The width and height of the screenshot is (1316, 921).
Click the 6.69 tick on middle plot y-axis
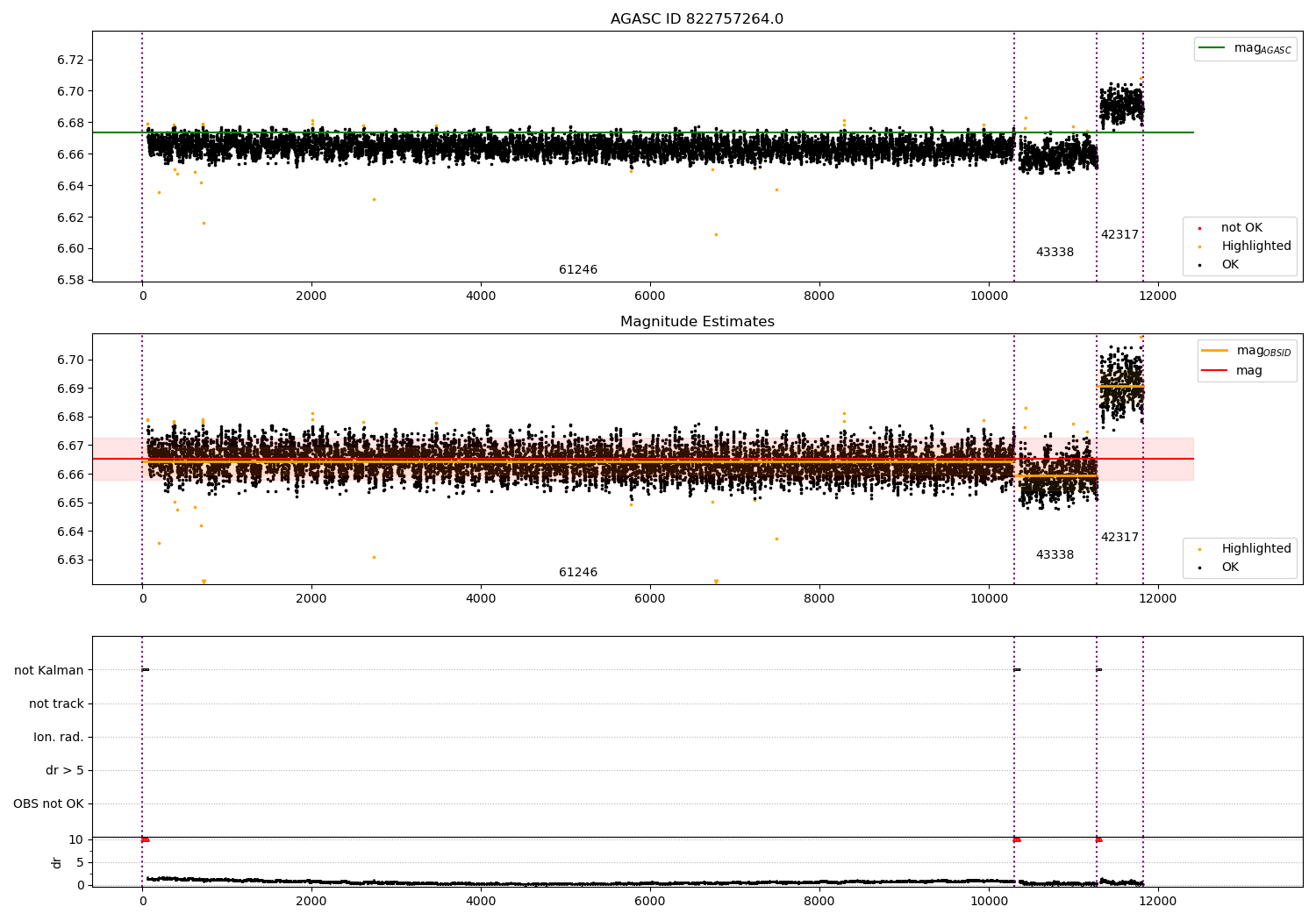click(70, 389)
